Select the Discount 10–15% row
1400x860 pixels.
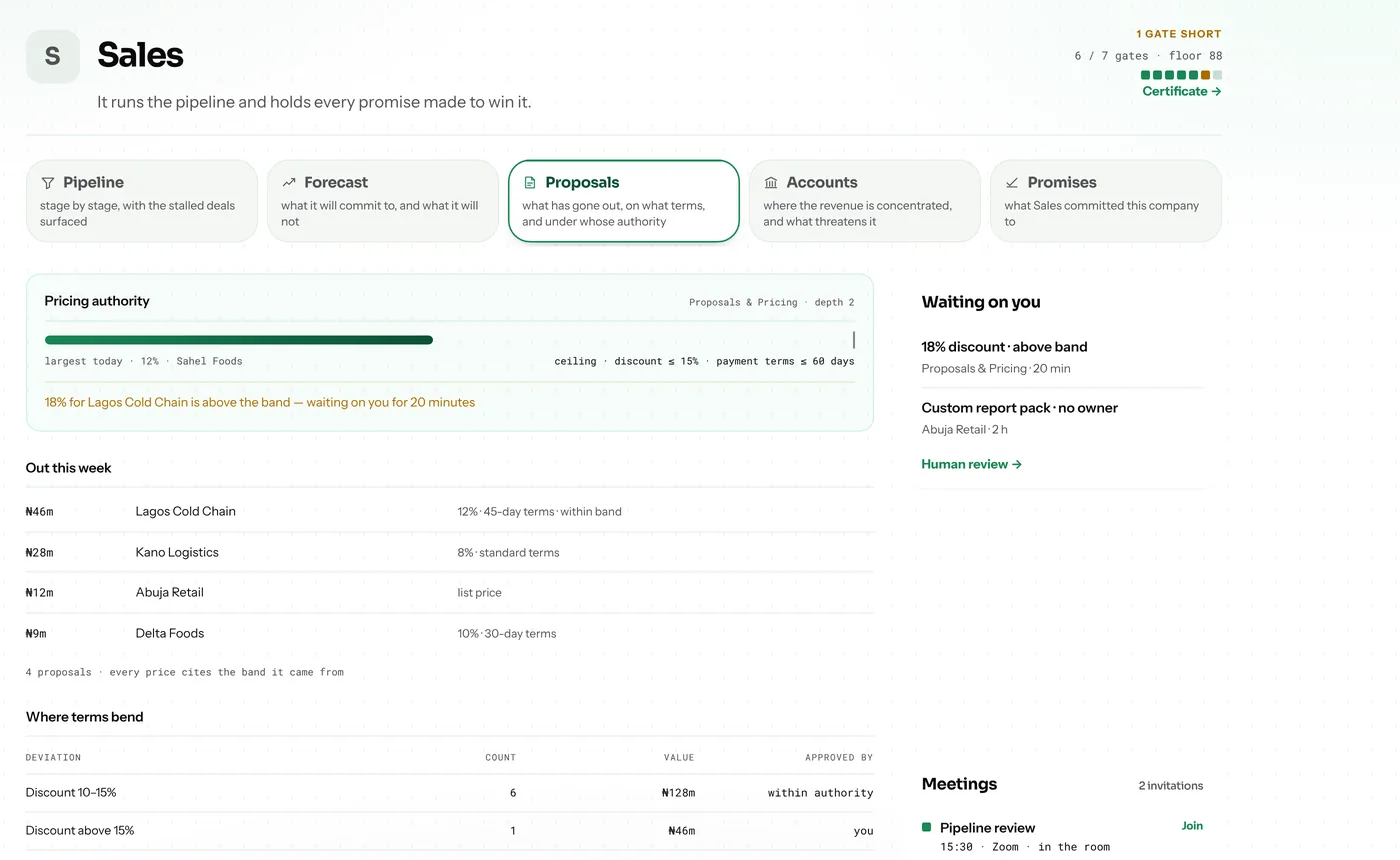click(x=450, y=792)
